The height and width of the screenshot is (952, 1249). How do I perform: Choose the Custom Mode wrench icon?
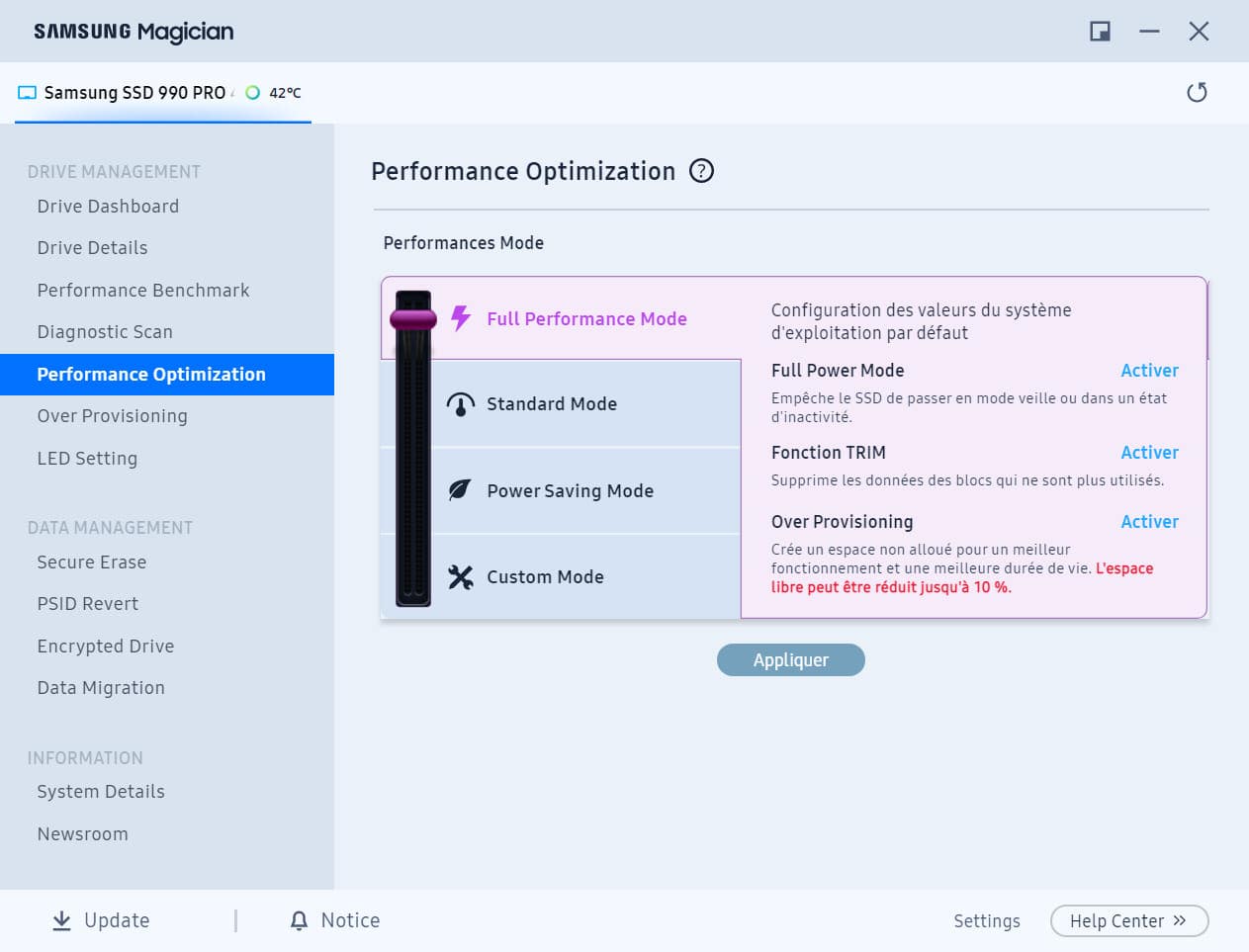pyautogui.click(x=459, y=576)
